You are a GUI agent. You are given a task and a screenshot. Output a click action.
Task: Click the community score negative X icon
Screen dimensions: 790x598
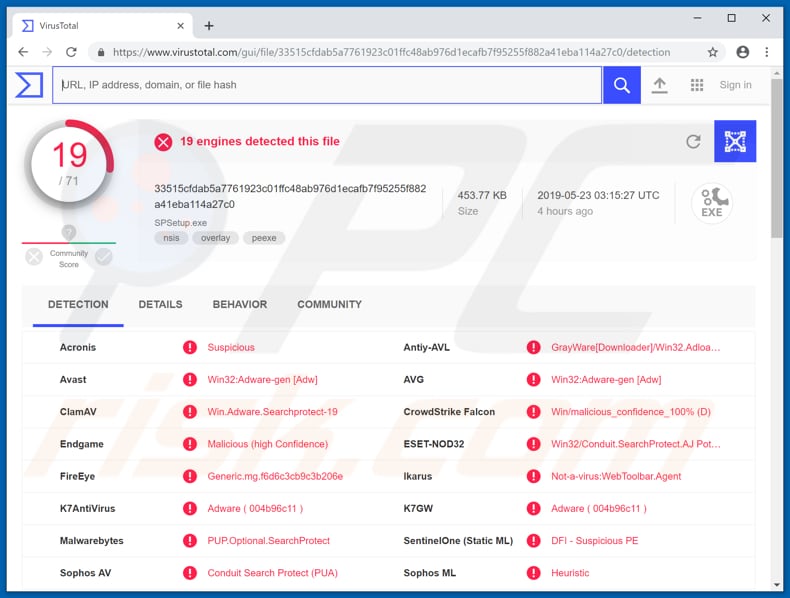click(34, 257)
